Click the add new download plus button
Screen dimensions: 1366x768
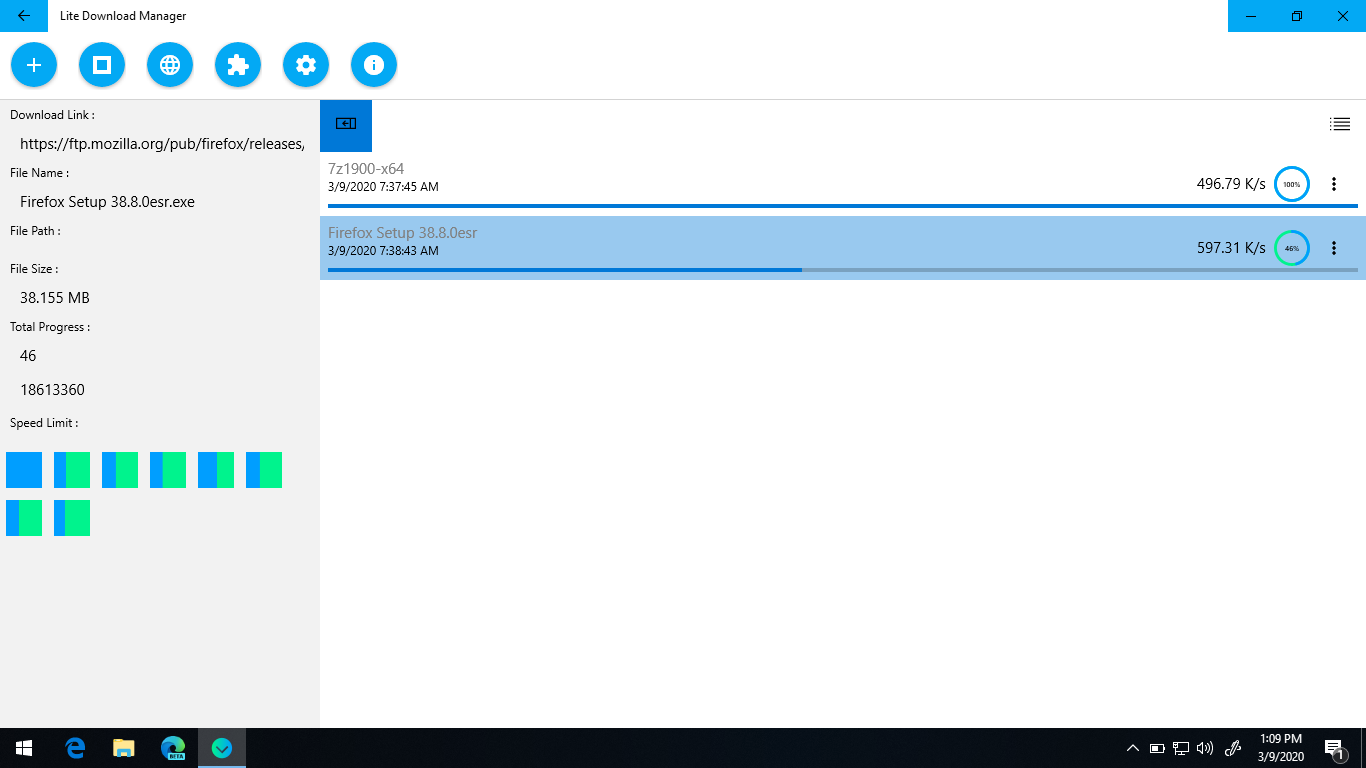pyautogui.click(x=34, y=65)
